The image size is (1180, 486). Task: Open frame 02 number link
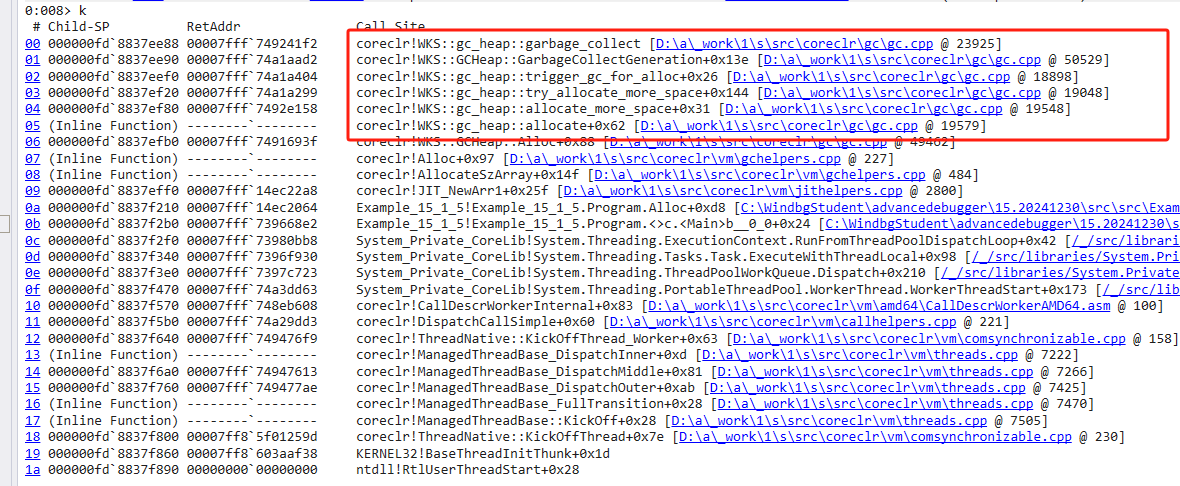click(x=32, y=76)
